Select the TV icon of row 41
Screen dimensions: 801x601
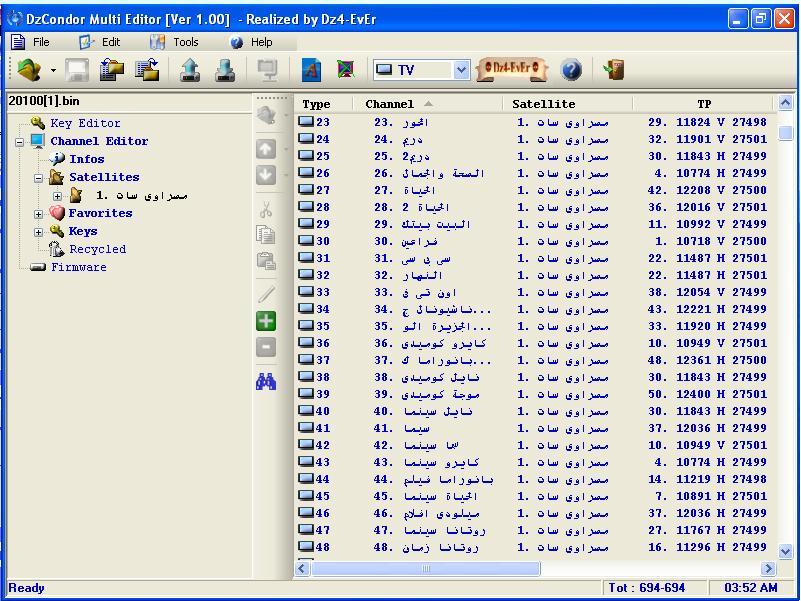[306, 428]
